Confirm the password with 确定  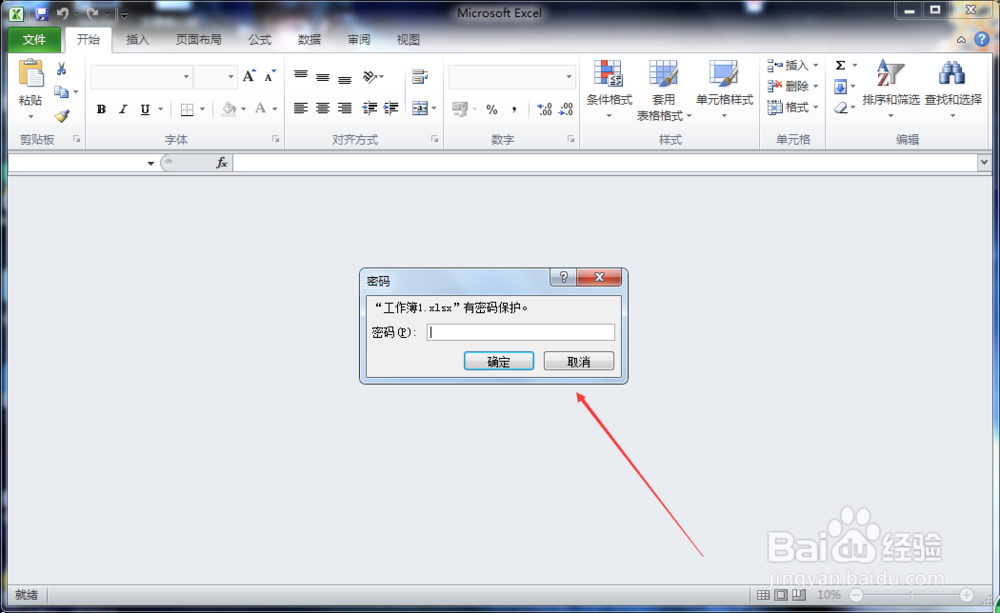pyautogui.click(x=499, y=362)
